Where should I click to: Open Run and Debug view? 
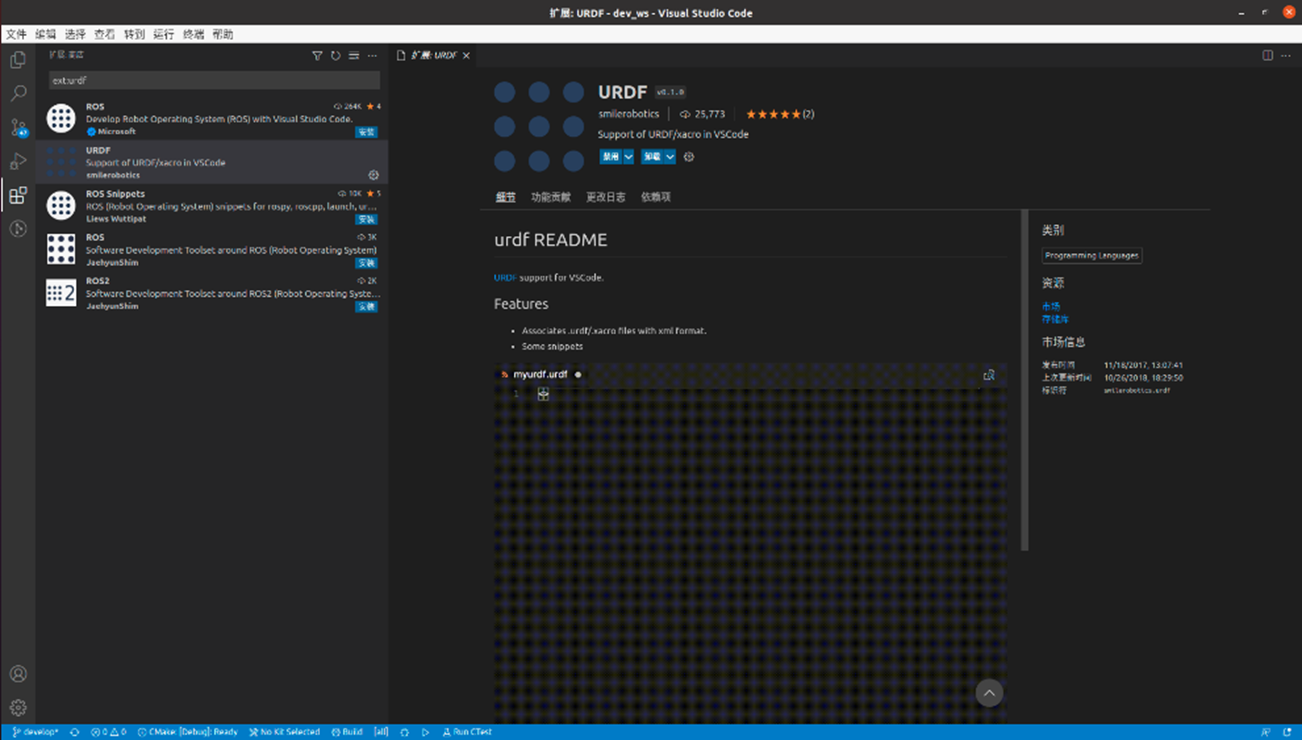click(x=18, y=161)
